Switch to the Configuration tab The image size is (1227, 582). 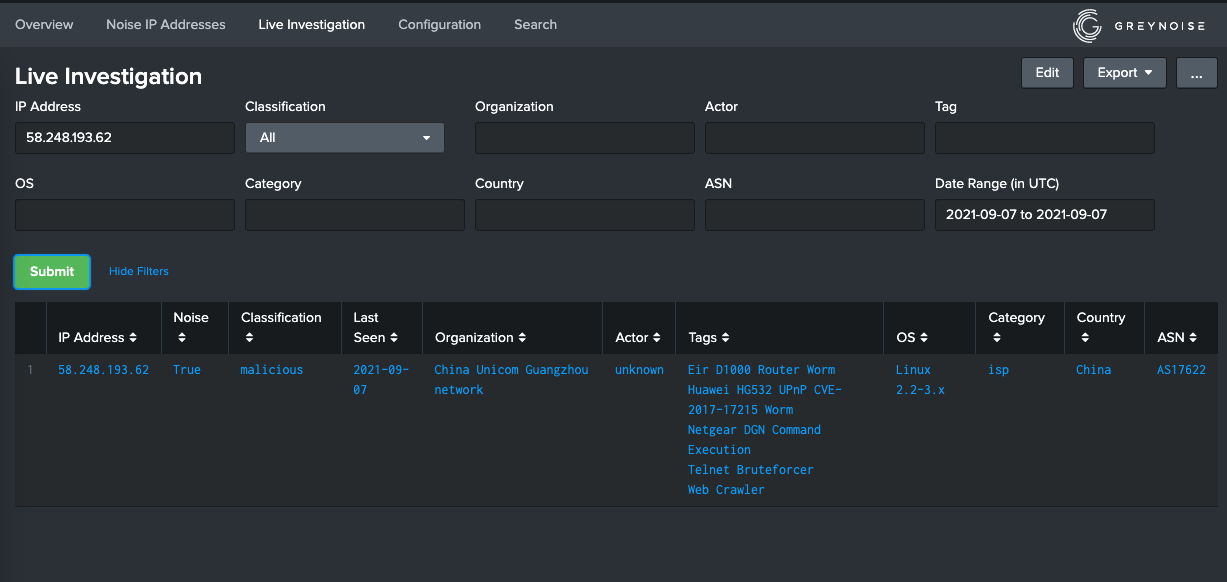tap(440, 24)
